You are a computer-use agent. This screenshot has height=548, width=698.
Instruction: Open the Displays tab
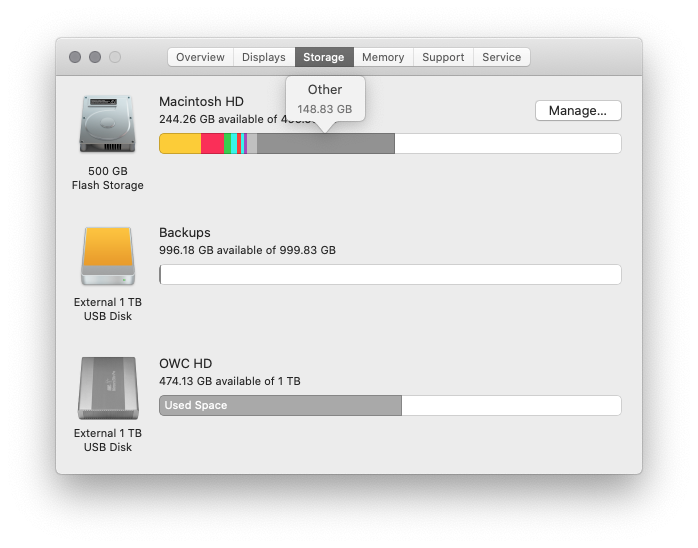click(x=264, y=57)
